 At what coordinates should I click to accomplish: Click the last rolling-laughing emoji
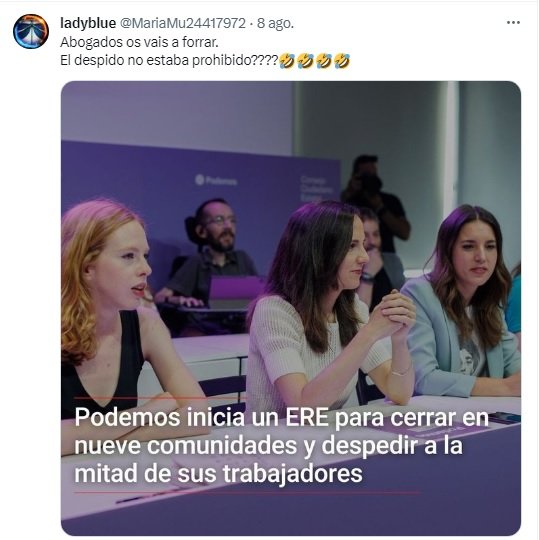(342, 61)
